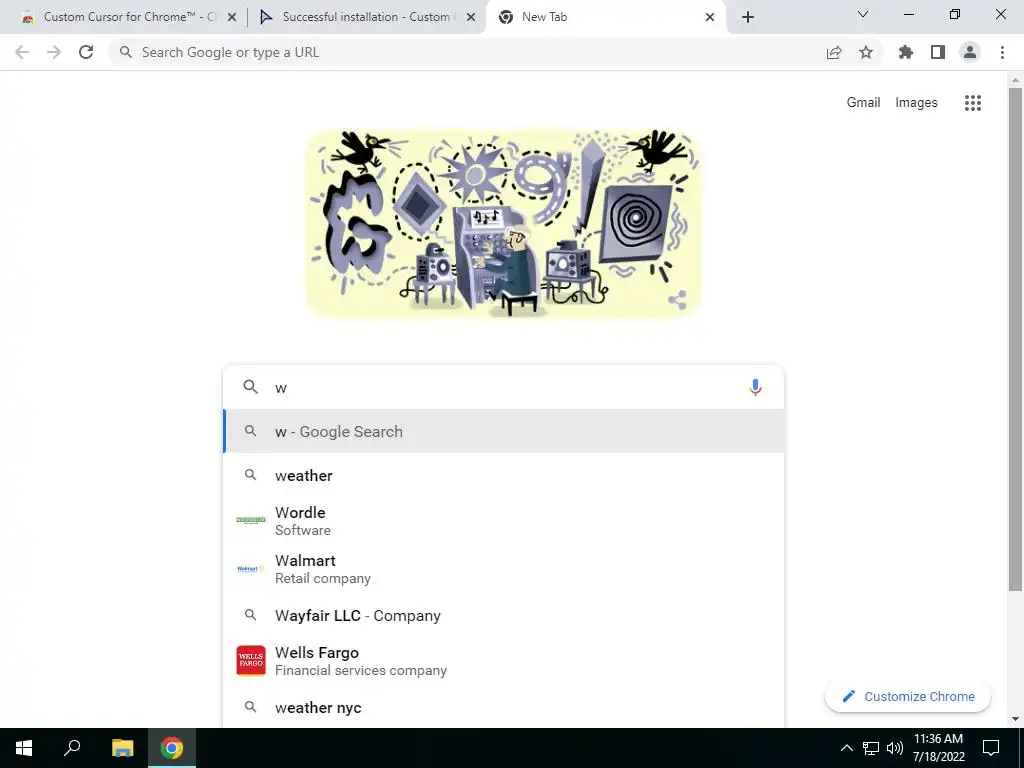Reload the page with the refresh icon
This screenshot has height=768, width=1024.
(86, 52)
